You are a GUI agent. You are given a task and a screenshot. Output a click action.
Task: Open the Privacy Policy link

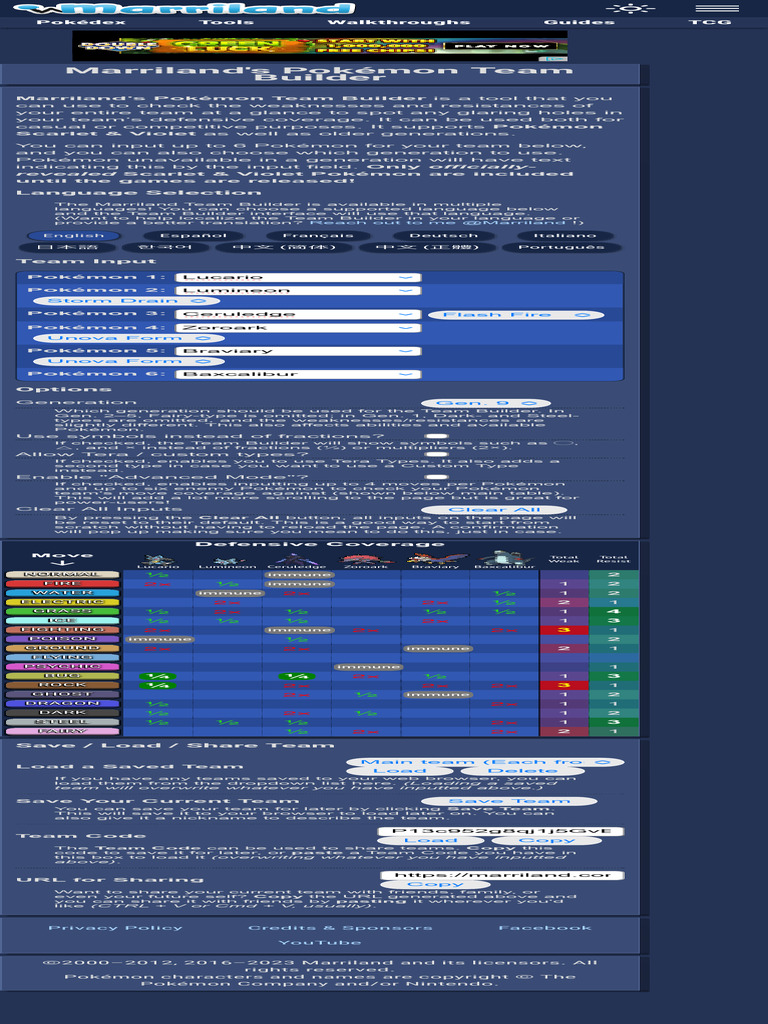coord(116,928)
